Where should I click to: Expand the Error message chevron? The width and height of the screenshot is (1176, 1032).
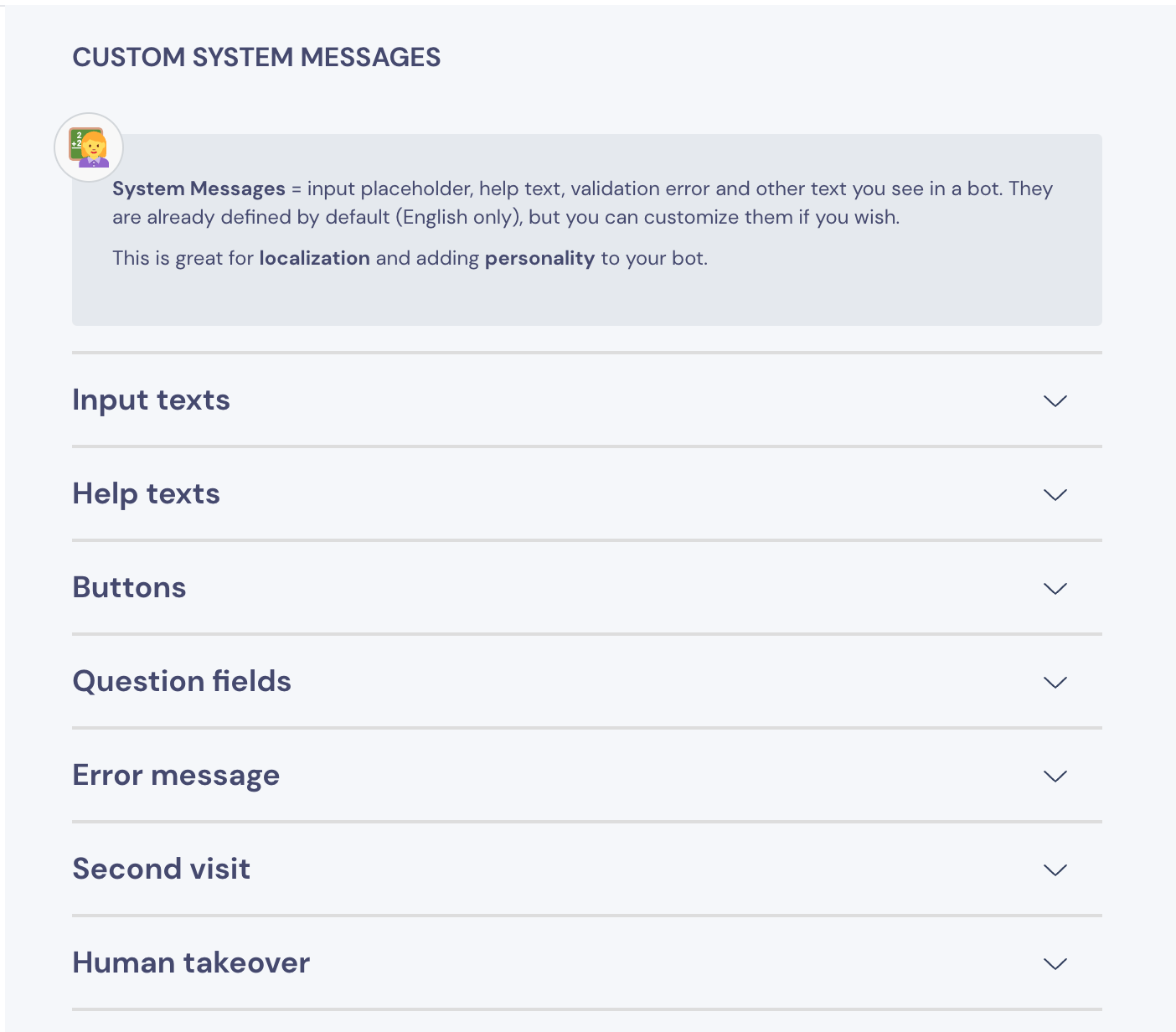(x=1055, y=777)
